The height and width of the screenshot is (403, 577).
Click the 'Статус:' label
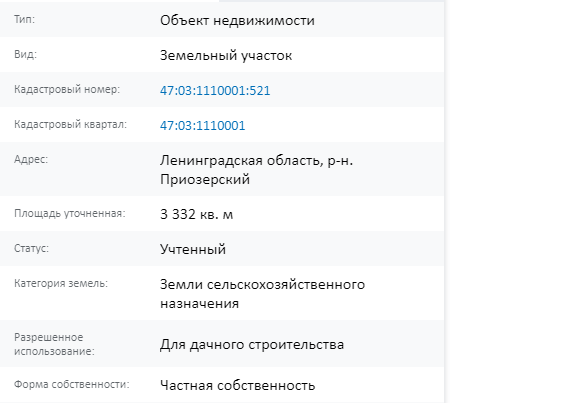coord(31,248)
